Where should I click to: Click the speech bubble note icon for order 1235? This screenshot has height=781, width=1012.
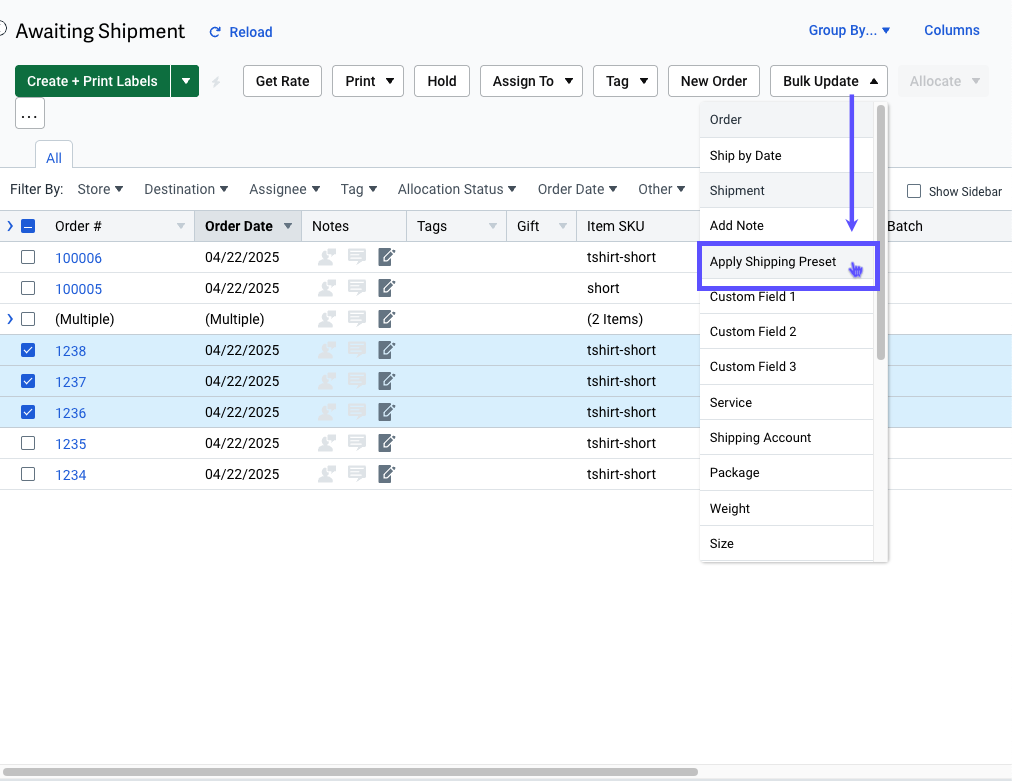357,443
